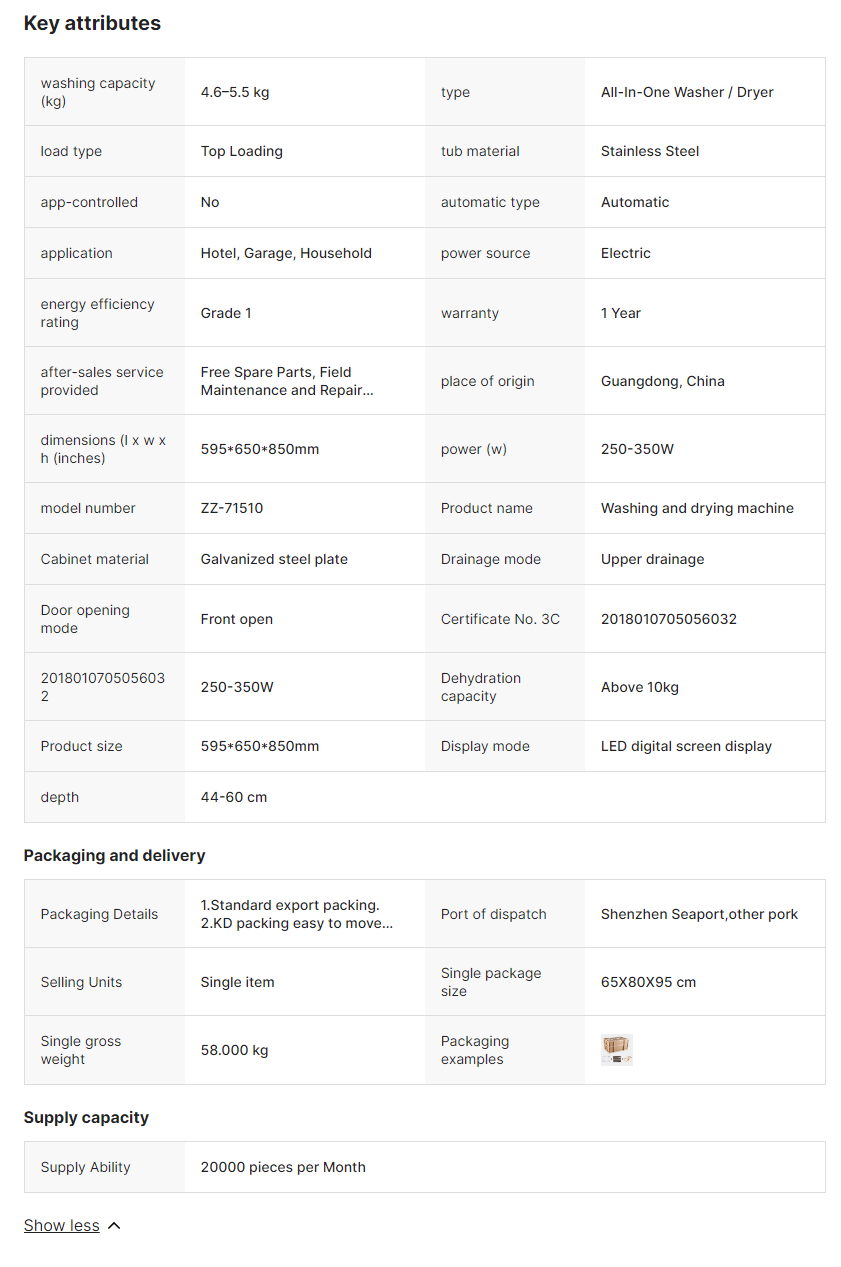Click "Galvanized steel plate" cabinet material

click(274, 559)
